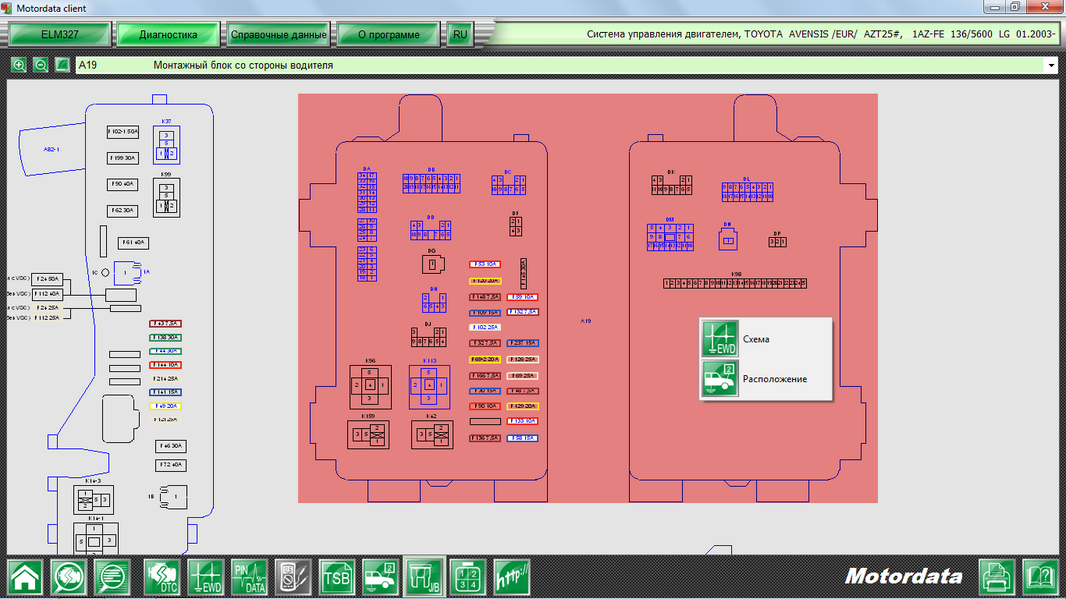Select fuse F 112 40A
The width and height of the screenshot is (1066, 599).
[x=47, y=294]
